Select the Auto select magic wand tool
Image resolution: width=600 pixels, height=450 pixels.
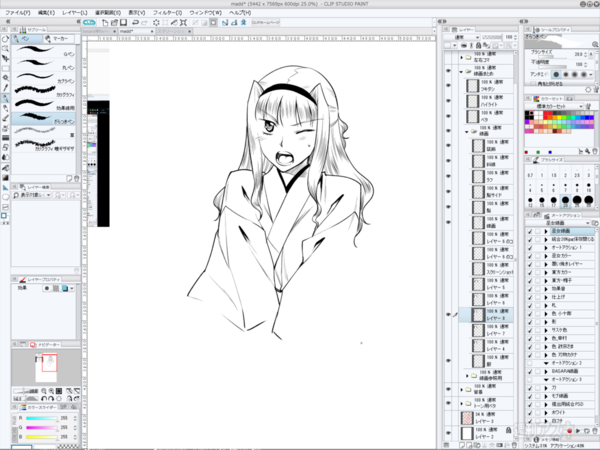click(x=5, y=78)
